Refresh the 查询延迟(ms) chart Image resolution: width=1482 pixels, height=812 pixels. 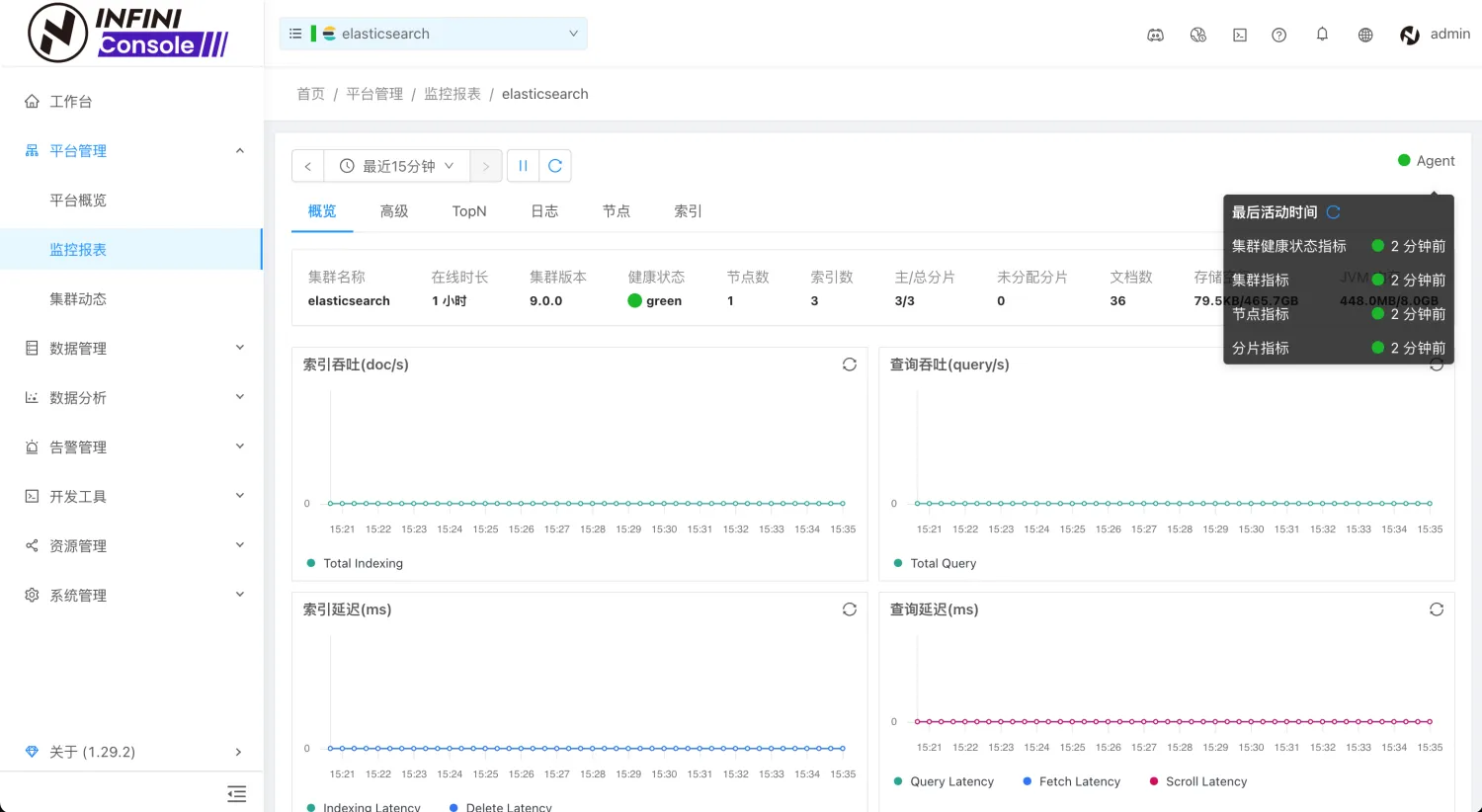[x=1437, y=609]
